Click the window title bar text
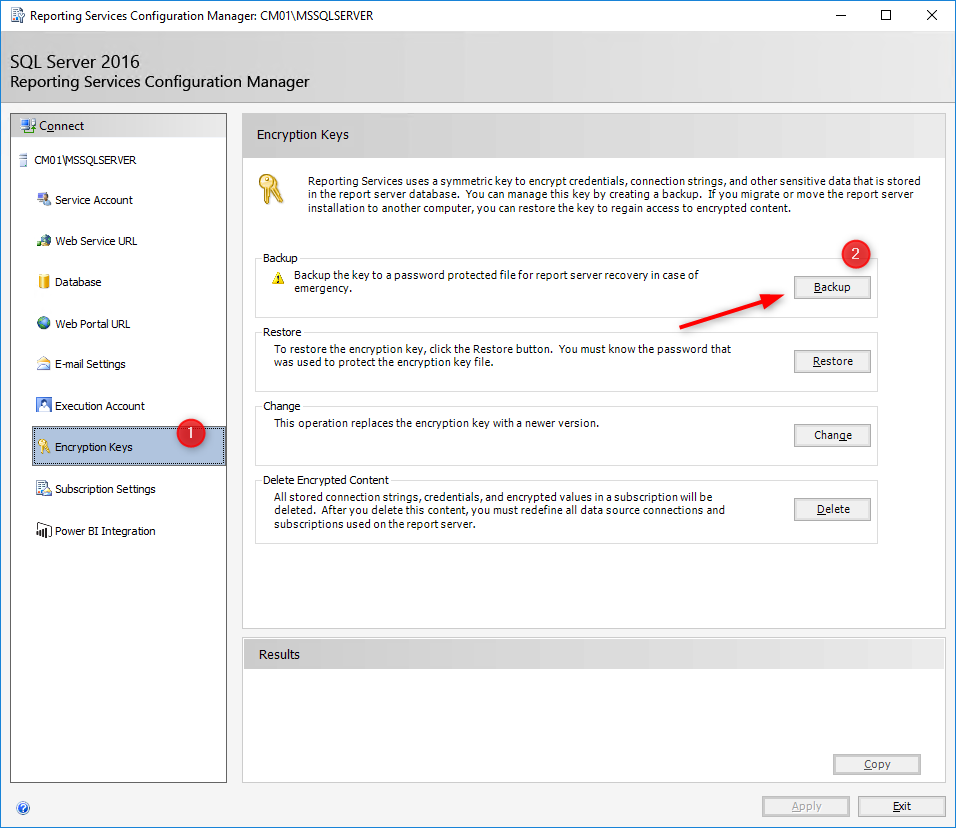The height and width of the screenshot is (828, 956). 201,16
